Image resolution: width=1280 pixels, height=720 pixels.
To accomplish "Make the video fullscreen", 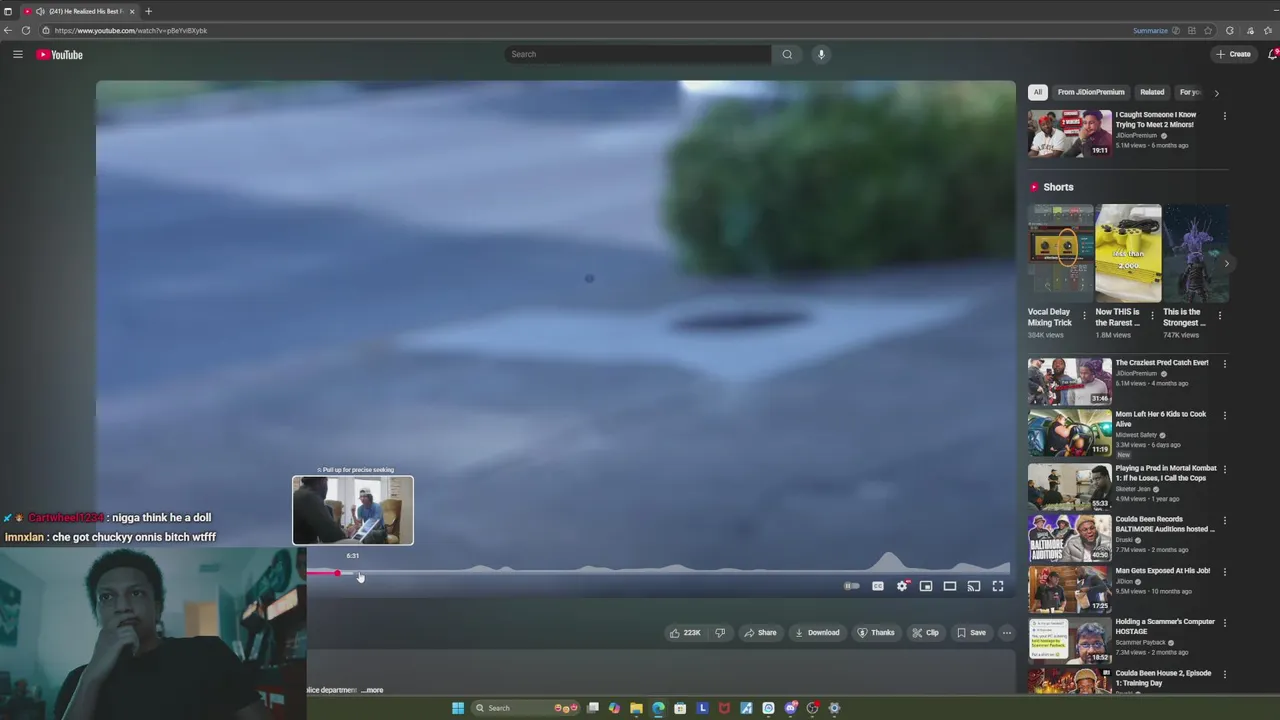I will point(998,586).
